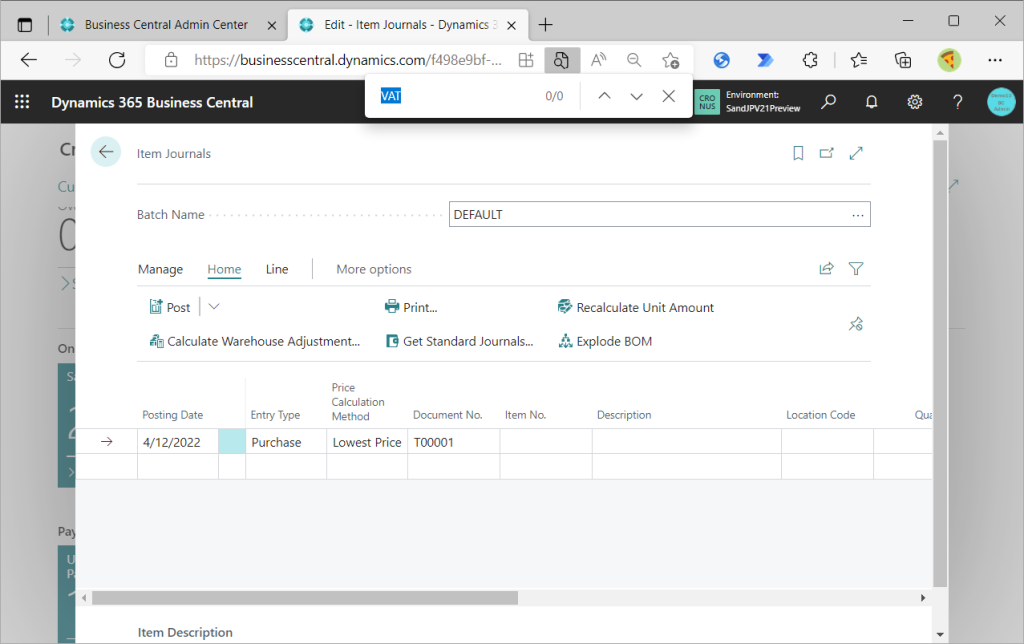Click the CRONUS environment badge
1024x644 pixels.
[x=707, y=102]
